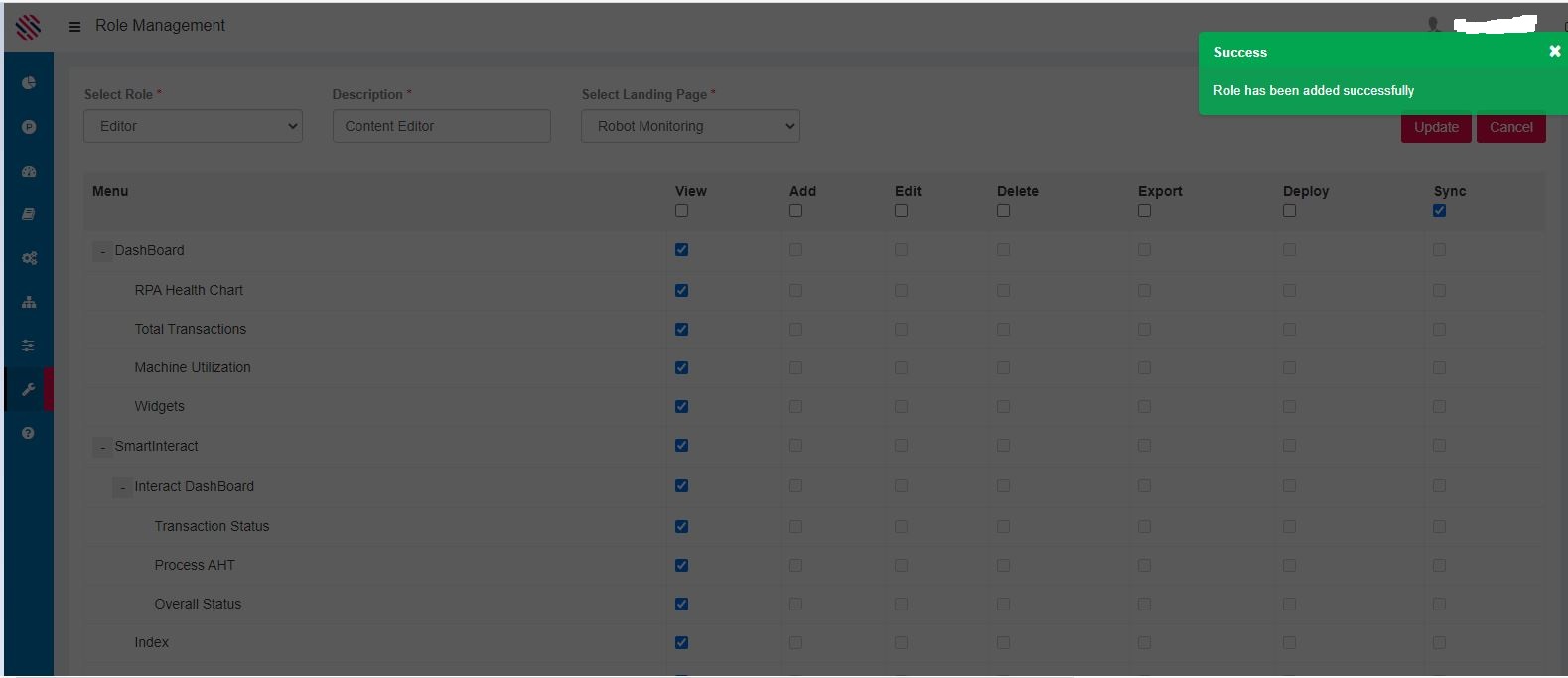Click the pie chart icon in sidebar

point(29,83)
